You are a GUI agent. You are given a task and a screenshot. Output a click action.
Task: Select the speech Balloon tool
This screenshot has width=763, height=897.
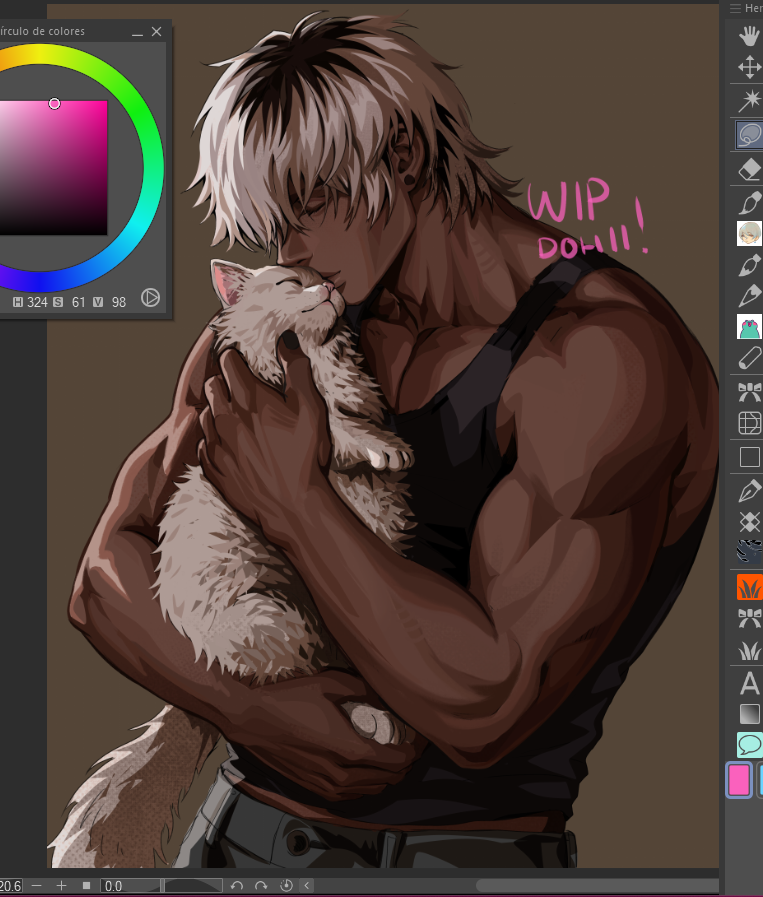point(749,745)
